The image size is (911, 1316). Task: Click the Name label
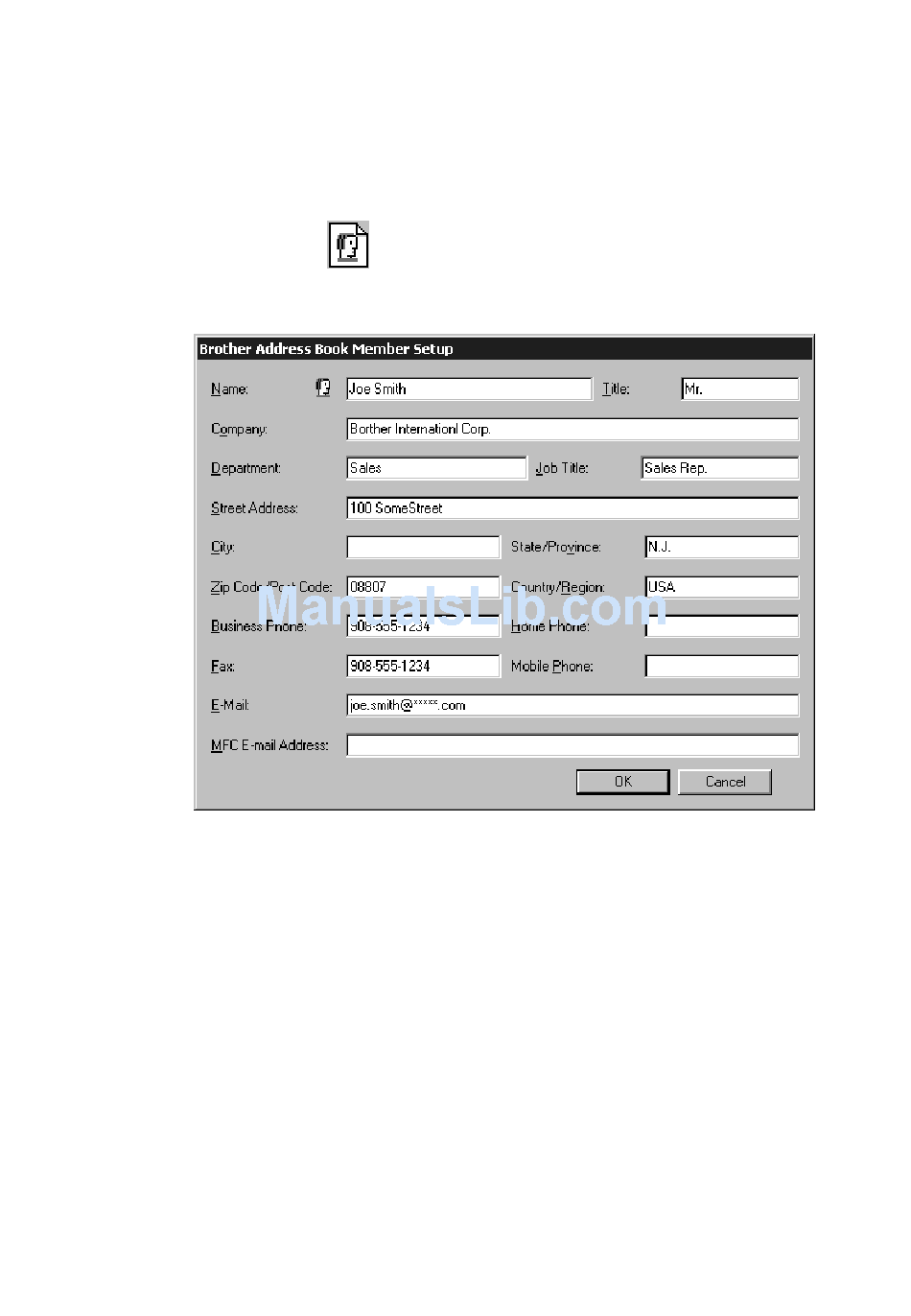(229, 389)
